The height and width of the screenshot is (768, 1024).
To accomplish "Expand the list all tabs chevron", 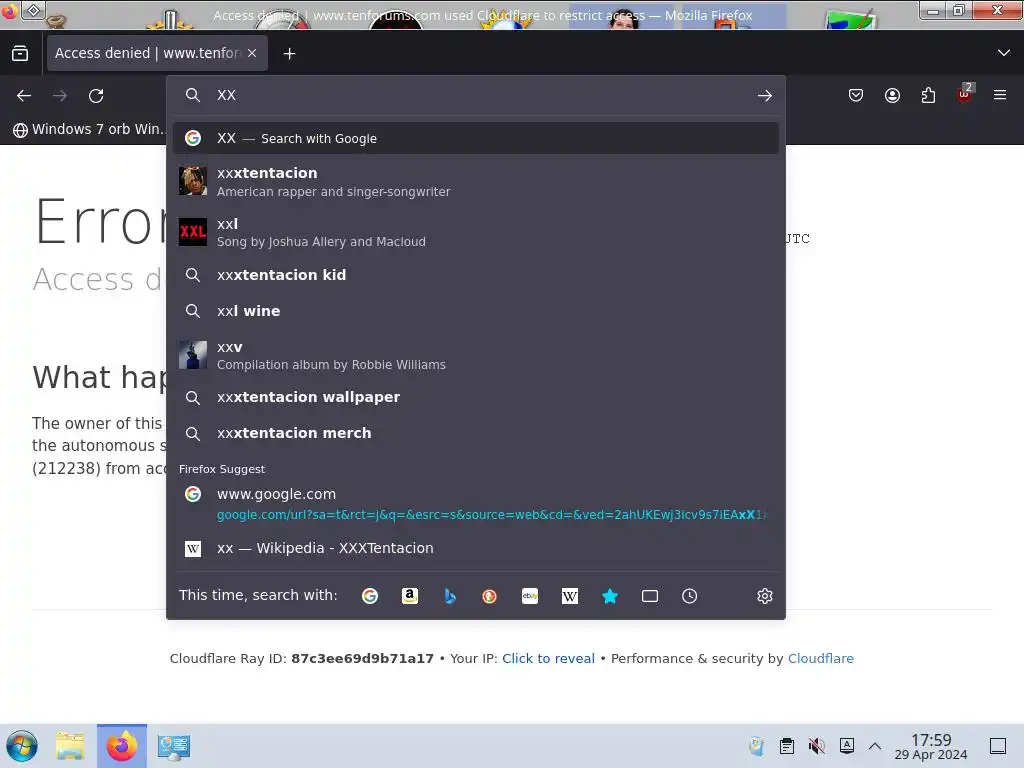I will pos(1004,53).
